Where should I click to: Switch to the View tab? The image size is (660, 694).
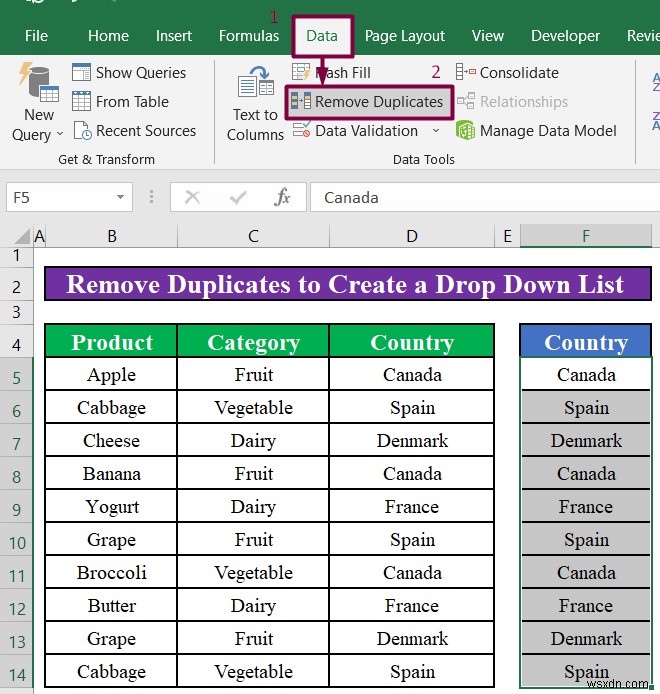point(487,36)
